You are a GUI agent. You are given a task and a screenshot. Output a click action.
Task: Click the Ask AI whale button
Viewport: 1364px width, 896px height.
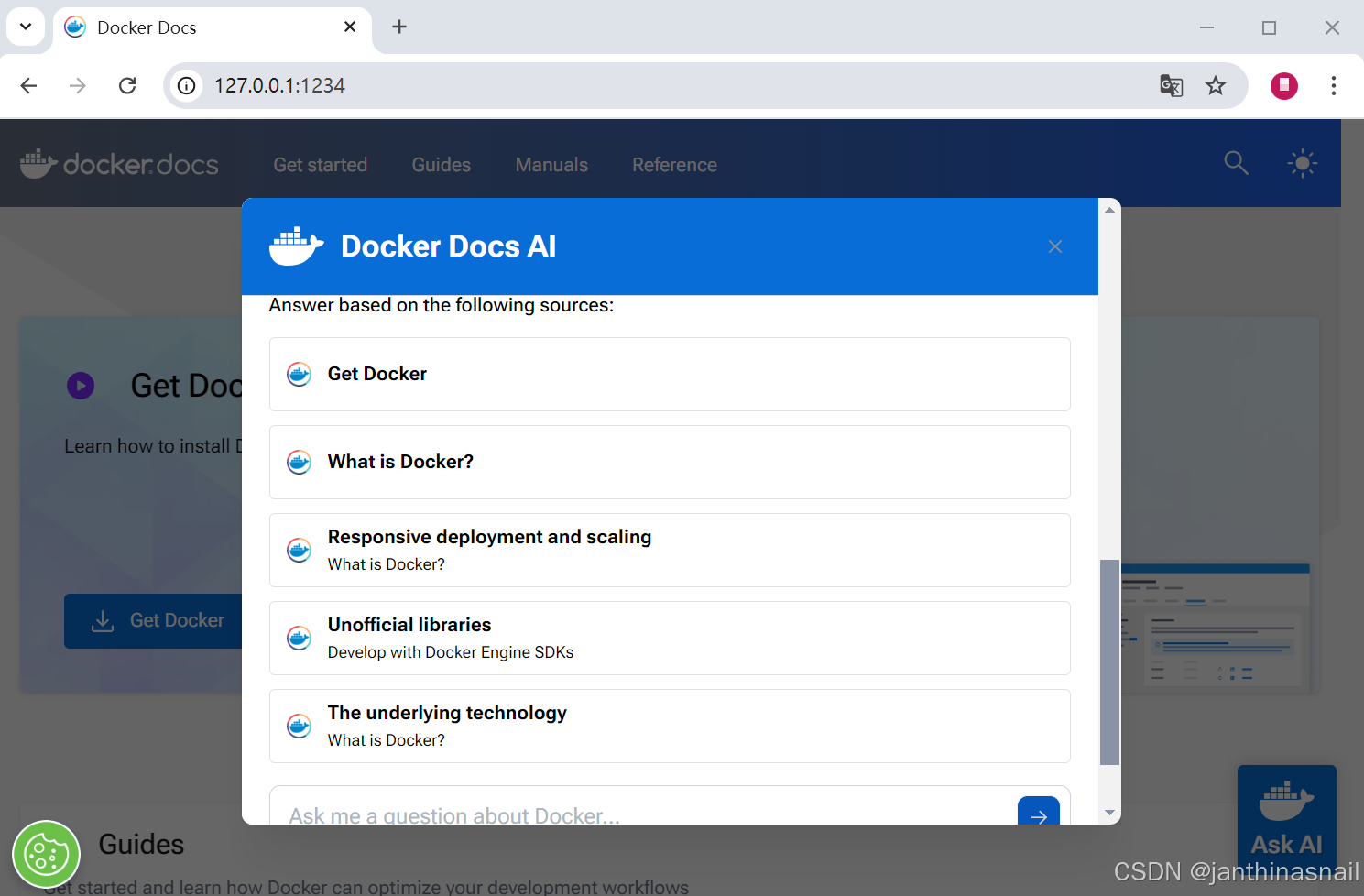pyautogui.click(x=1286, y=817)
